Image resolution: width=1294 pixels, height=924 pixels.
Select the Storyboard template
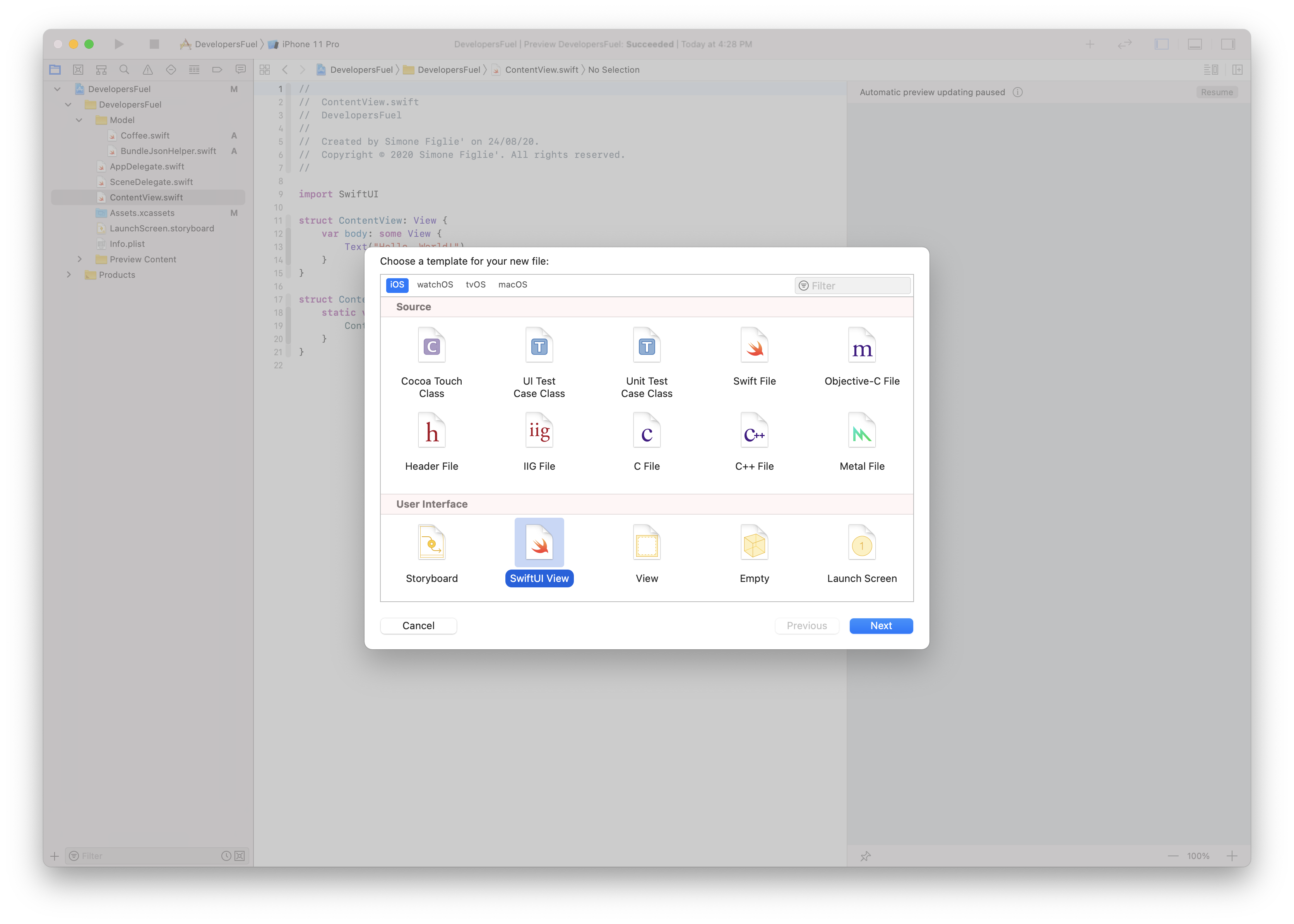click(431, 554)
